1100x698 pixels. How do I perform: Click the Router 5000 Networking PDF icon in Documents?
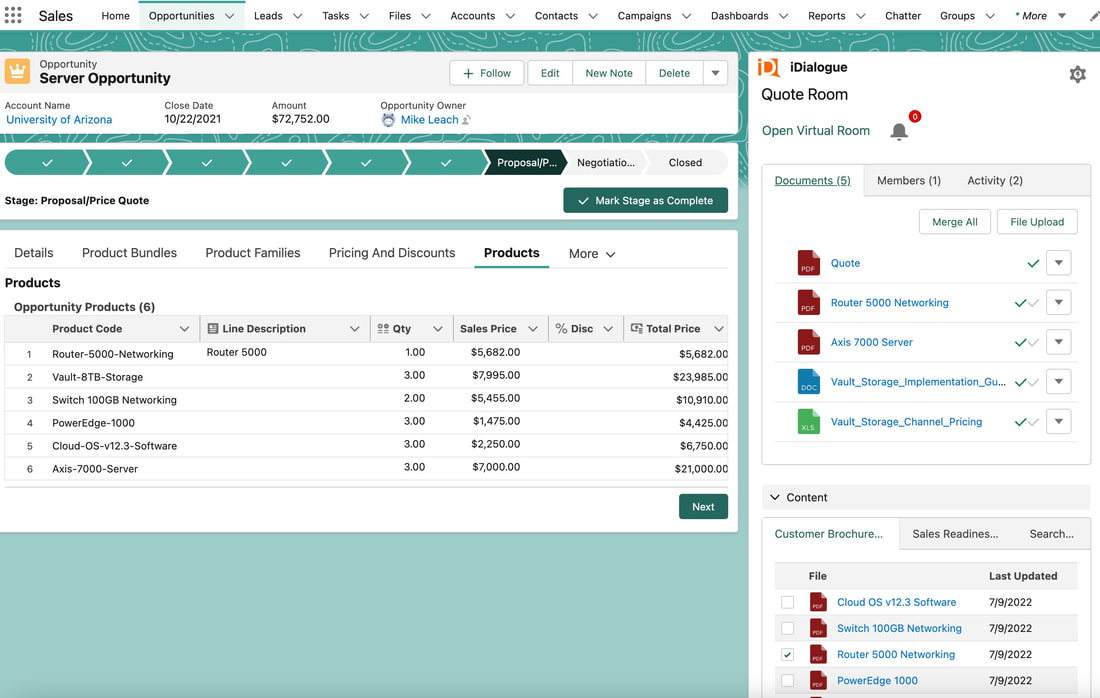[808, 302]
